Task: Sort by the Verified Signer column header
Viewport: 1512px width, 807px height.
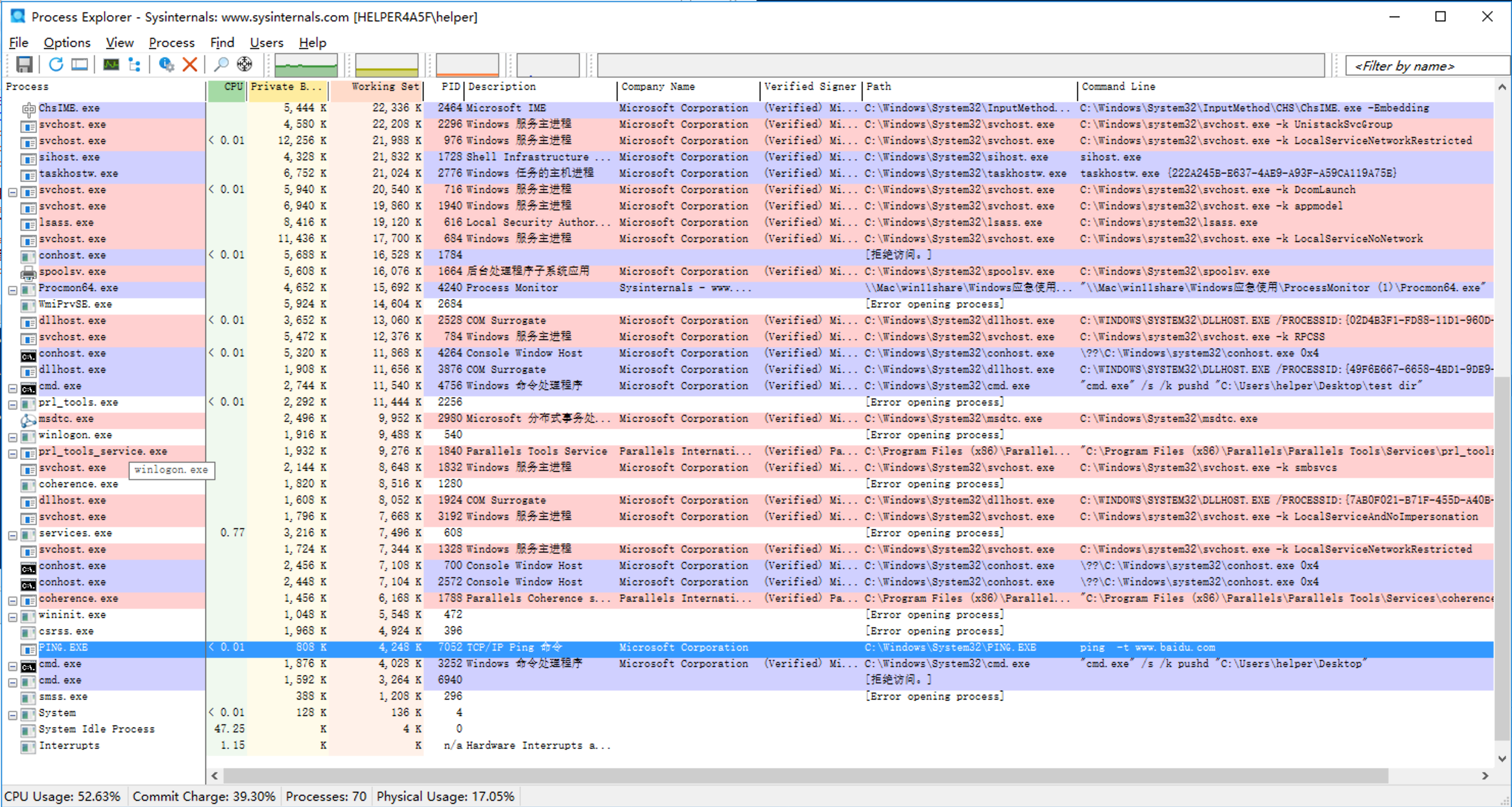Action: tap(810, 87)
